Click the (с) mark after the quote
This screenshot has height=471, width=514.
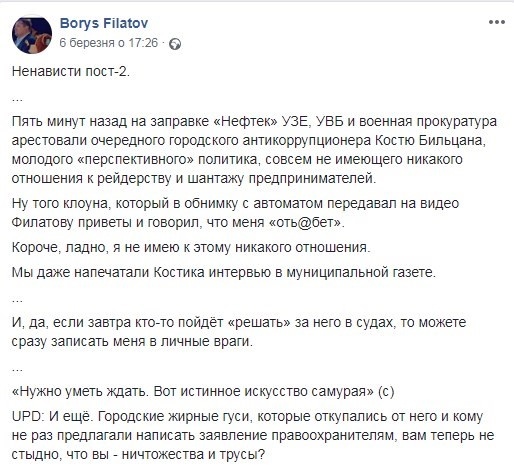[386, 391]
